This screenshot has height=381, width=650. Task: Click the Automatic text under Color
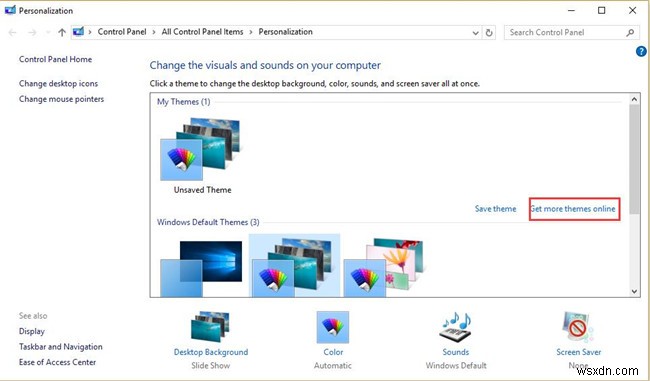333,366
